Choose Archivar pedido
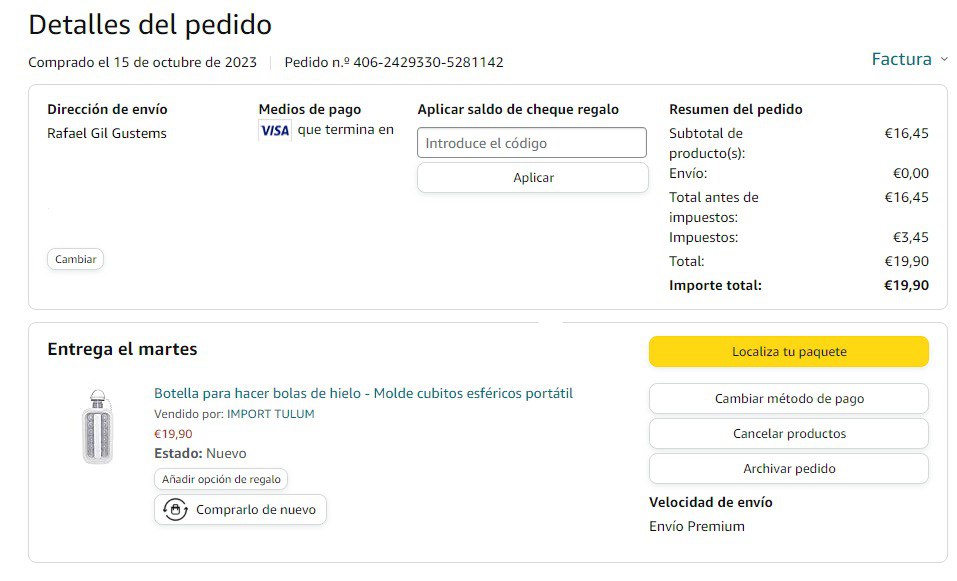The height and width of the screenshot is (581, 957). [x=788, y=469]
